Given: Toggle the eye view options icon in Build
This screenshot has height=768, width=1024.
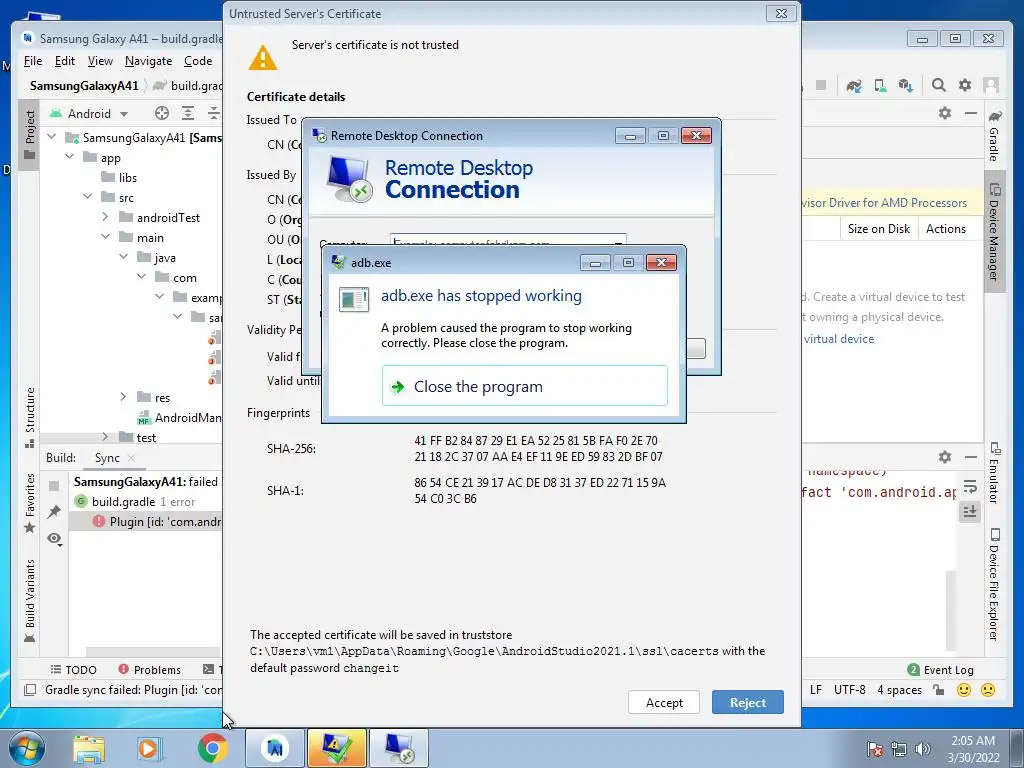Looking at the screenshot, I should 54,539.
